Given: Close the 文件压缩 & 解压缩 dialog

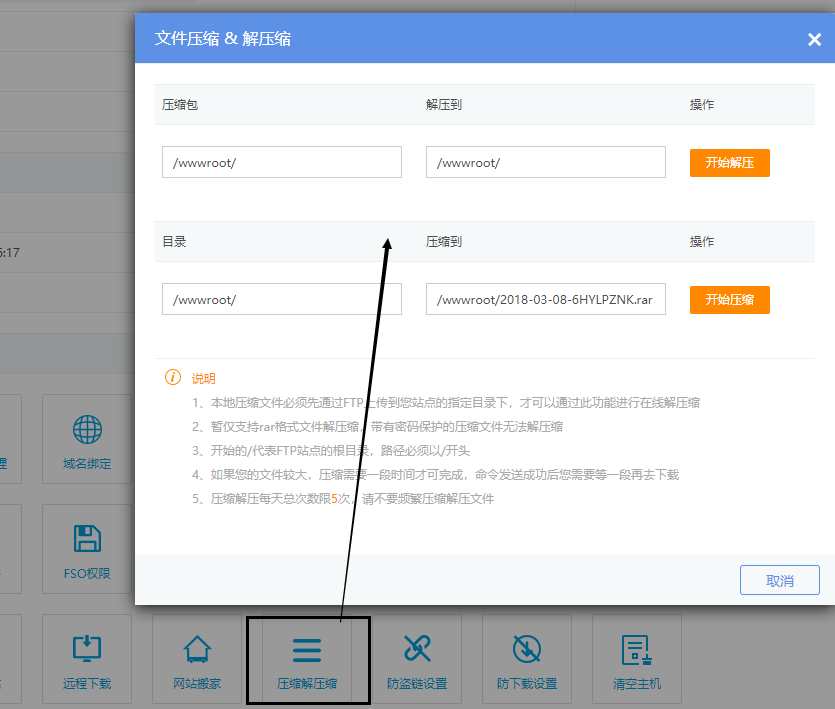Looking at the screenshot, I should [x=814, y=40].
